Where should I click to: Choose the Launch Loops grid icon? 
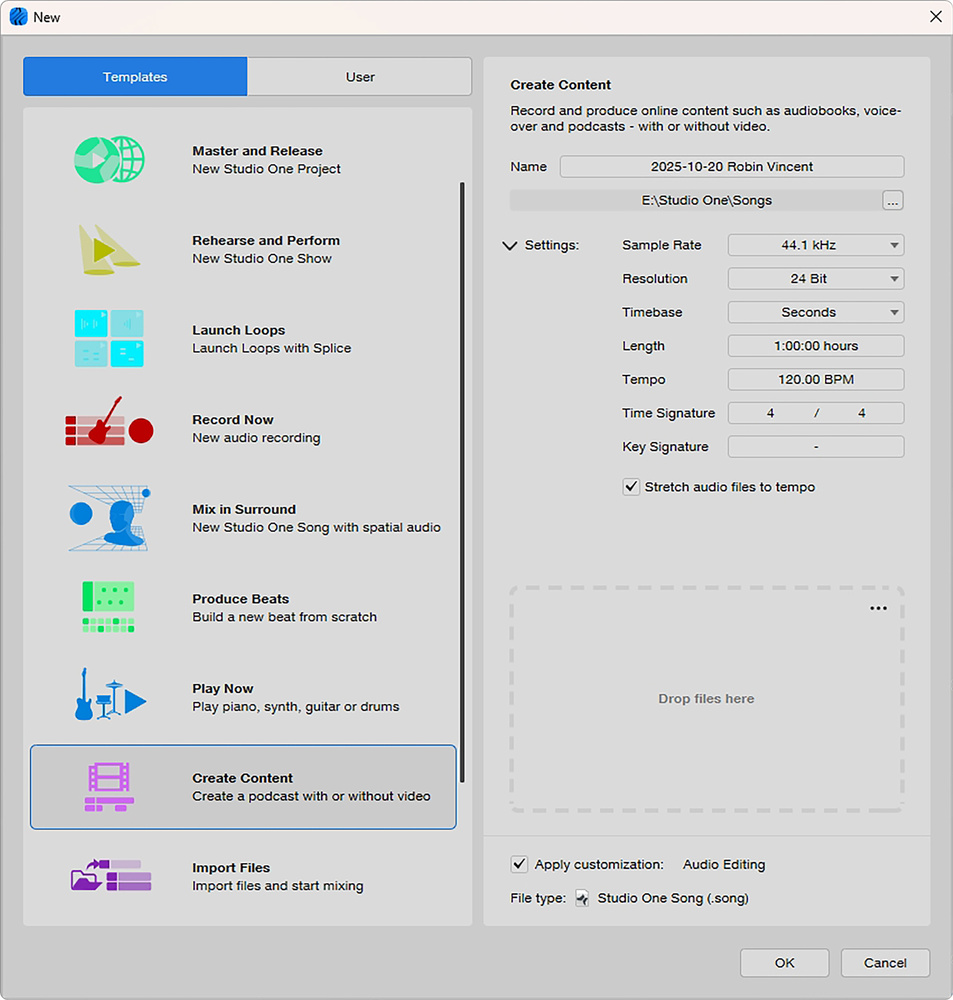109,338
